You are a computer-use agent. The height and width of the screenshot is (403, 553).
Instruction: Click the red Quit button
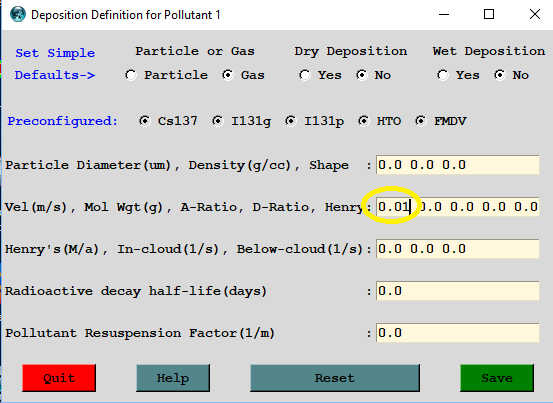59,378
